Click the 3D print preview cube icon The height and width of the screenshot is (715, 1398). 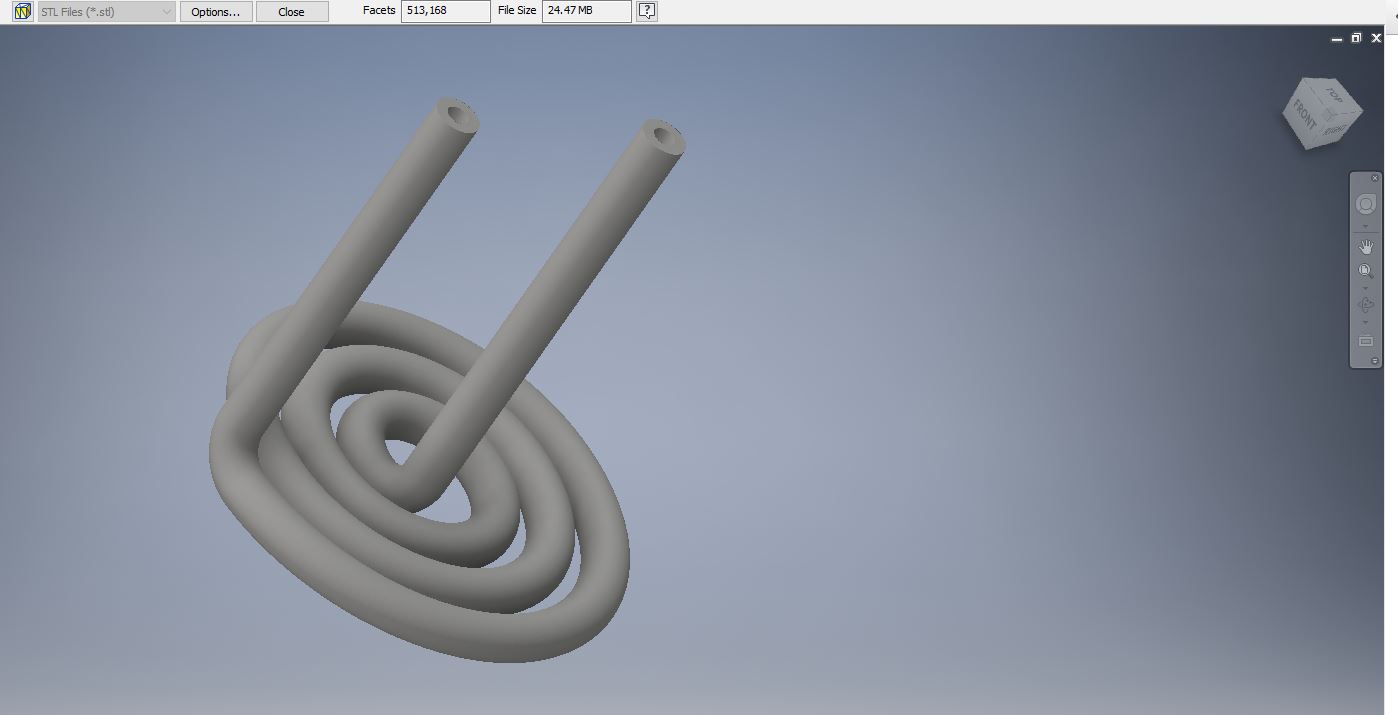tap(22, 12)
